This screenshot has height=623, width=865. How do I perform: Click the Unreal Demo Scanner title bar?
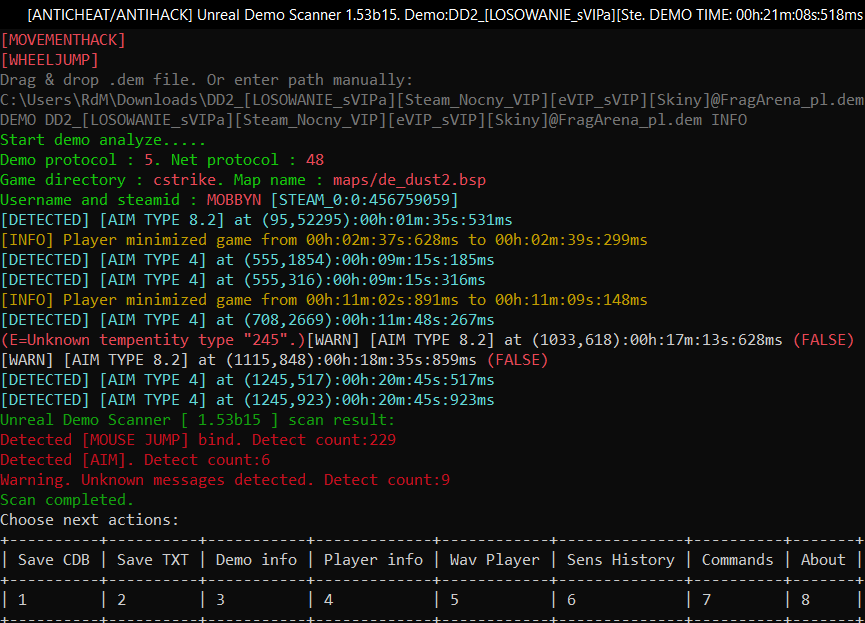click(432, 15)
